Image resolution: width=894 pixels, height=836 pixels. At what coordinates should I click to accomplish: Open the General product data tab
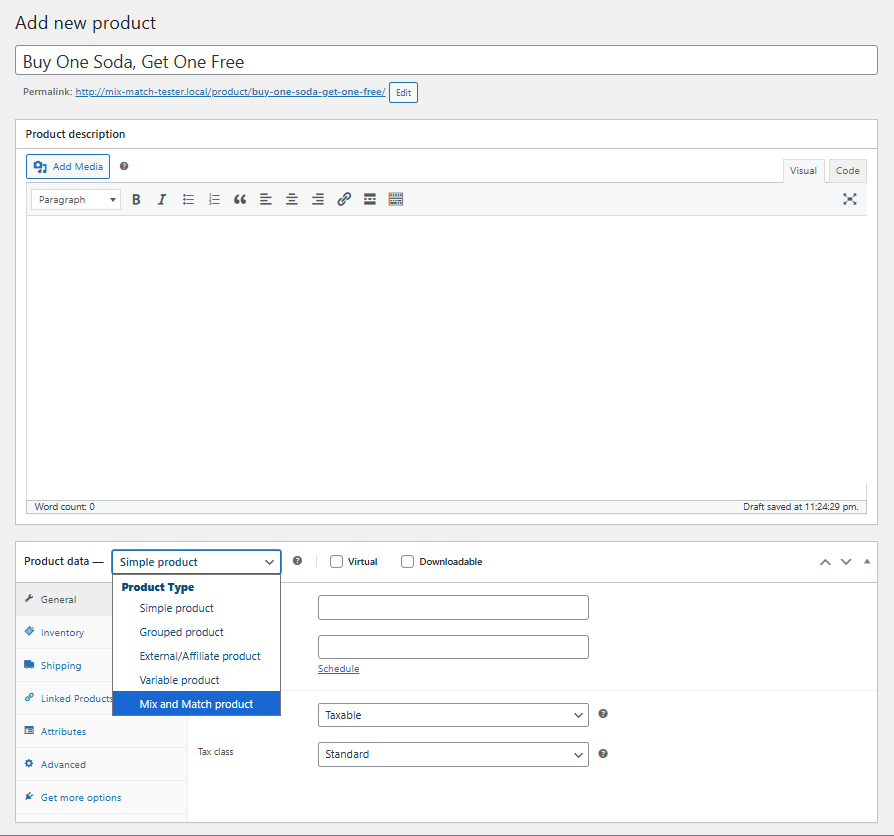click(x=64, y=599)
